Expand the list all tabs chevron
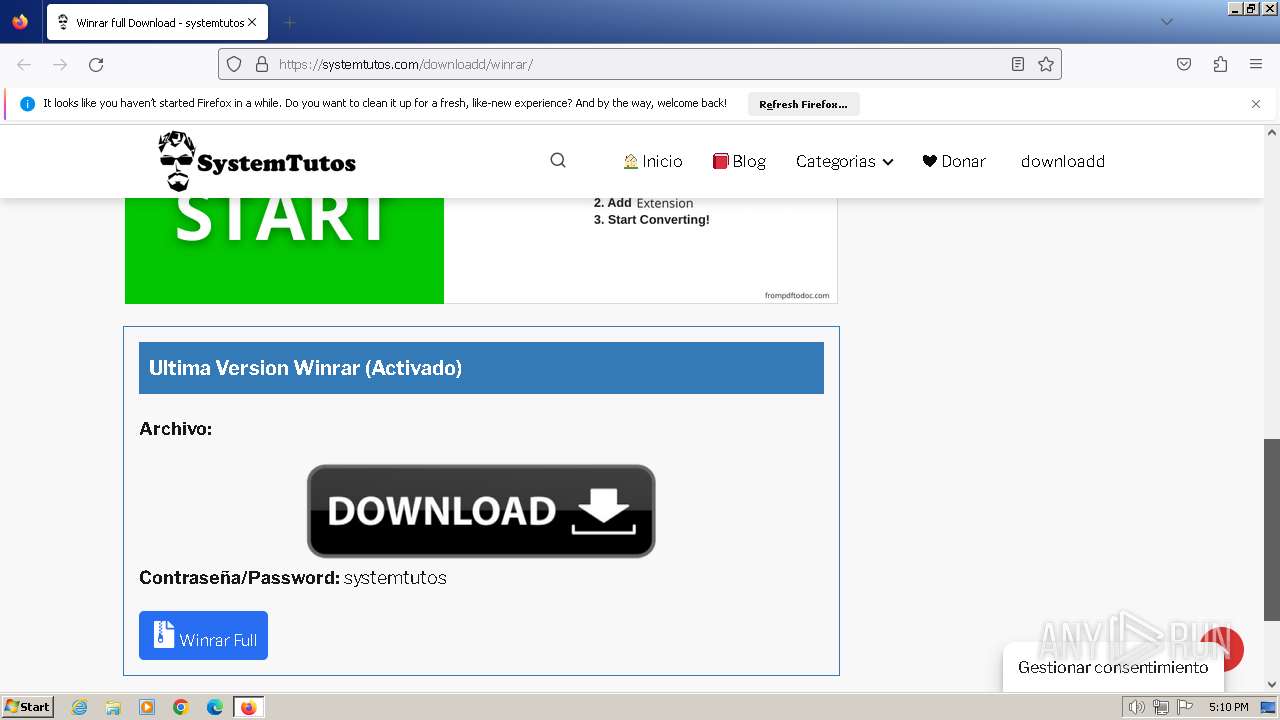 click(x=1167, y=22)
